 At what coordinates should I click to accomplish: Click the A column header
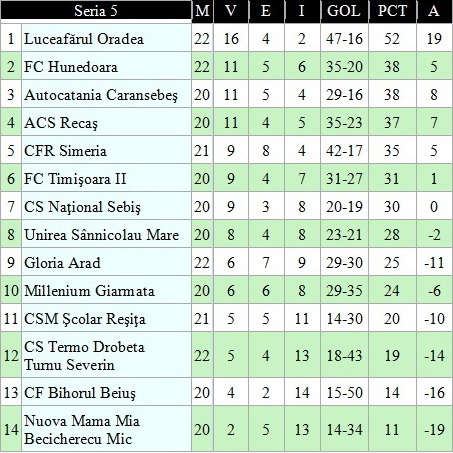click(434, 11)
